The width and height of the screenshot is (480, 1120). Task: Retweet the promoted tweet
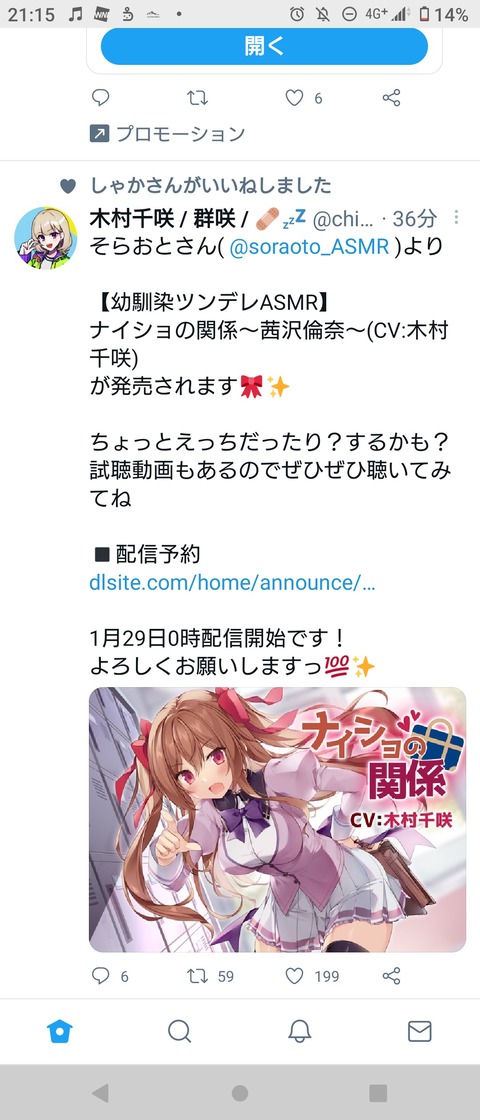click(x=197, y=97)
